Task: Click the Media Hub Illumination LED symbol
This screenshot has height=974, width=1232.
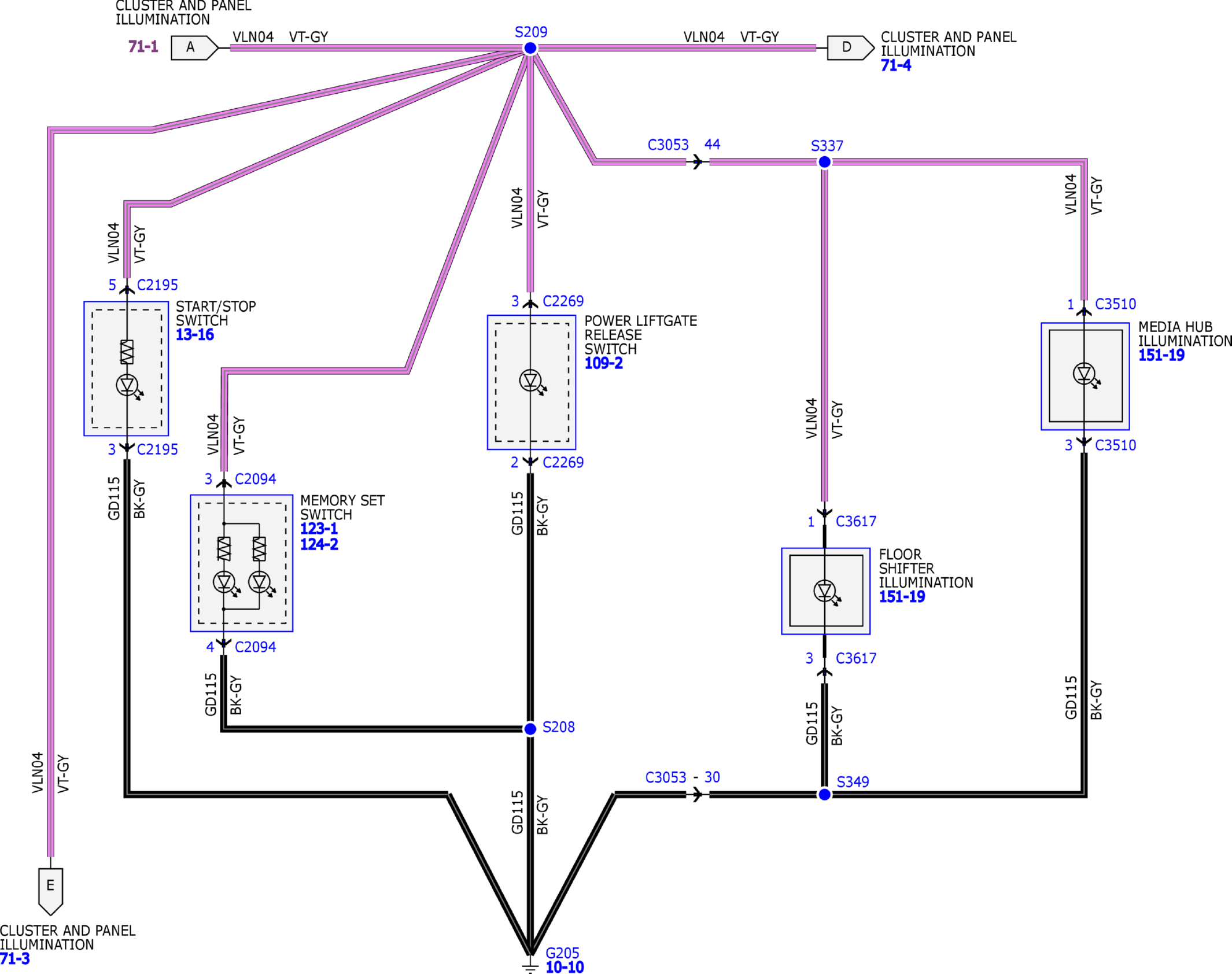Action: coord(1086,375)
